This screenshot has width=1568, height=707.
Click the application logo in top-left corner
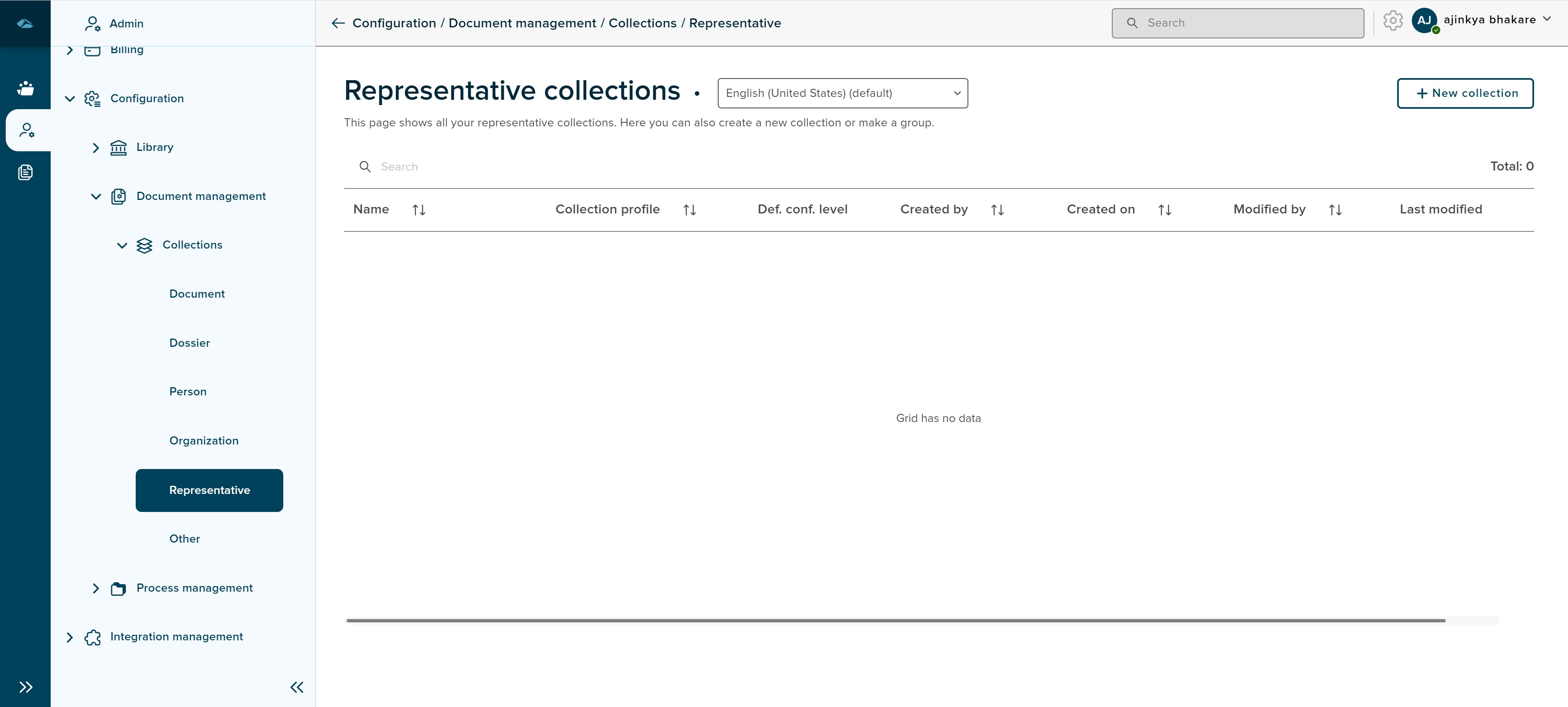point(25,24)
